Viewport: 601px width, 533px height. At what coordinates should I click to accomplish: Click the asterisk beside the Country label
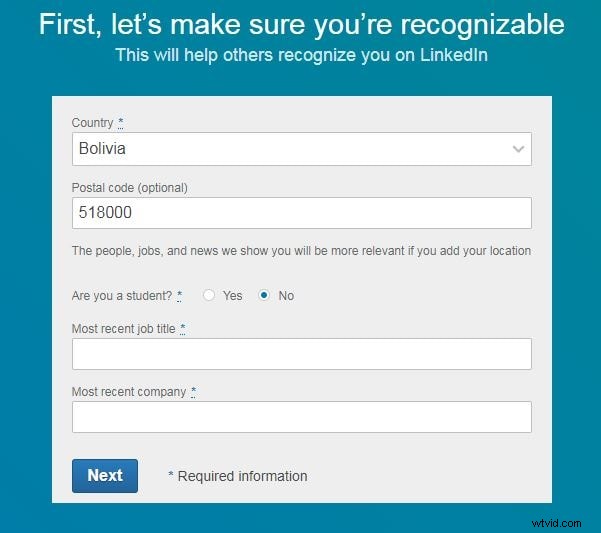pos(120,123)
